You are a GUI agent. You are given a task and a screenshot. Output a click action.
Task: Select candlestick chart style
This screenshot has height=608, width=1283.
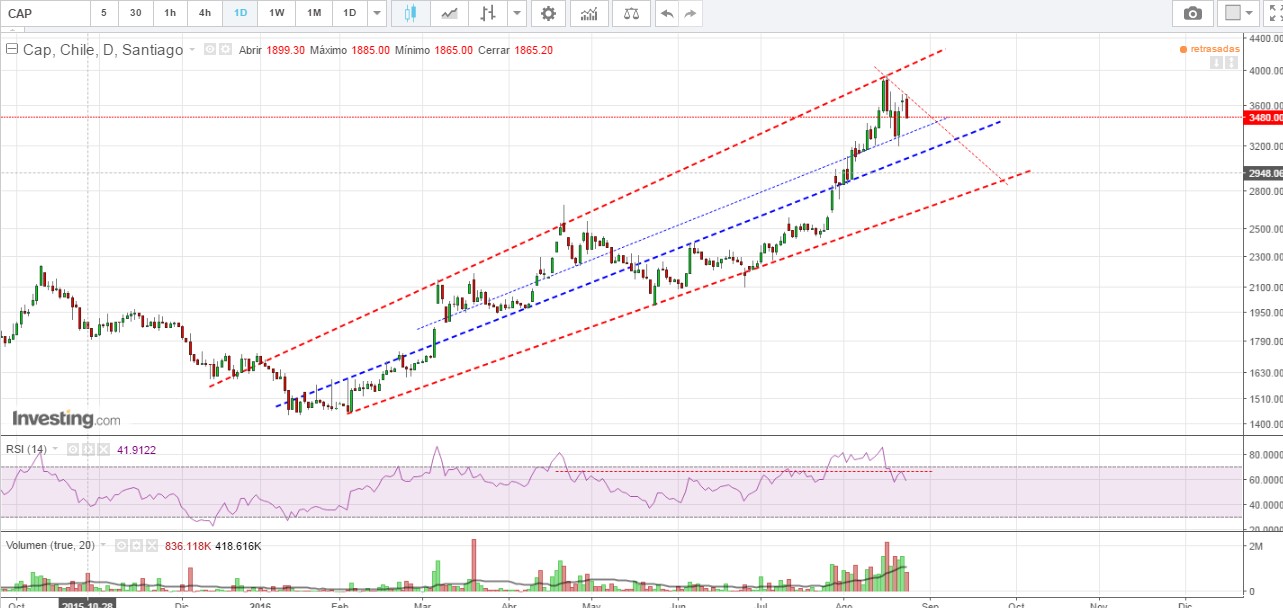[x=411, y=13]
